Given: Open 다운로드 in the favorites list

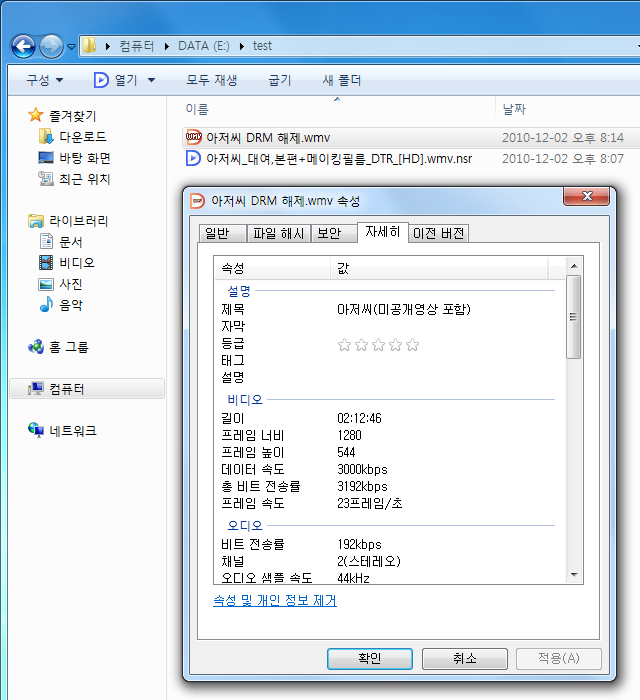Looking at the screenshot, I should click(x=83, y=137).
